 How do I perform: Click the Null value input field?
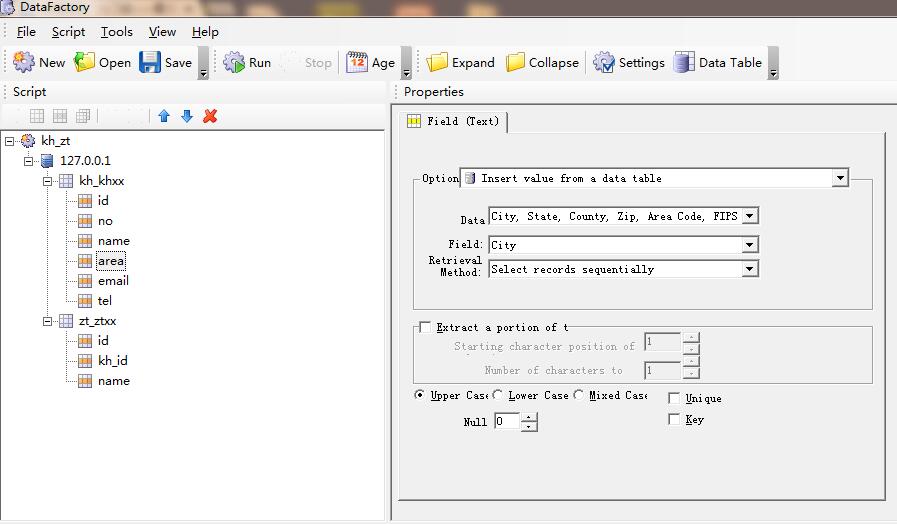(x=507, y=422)
